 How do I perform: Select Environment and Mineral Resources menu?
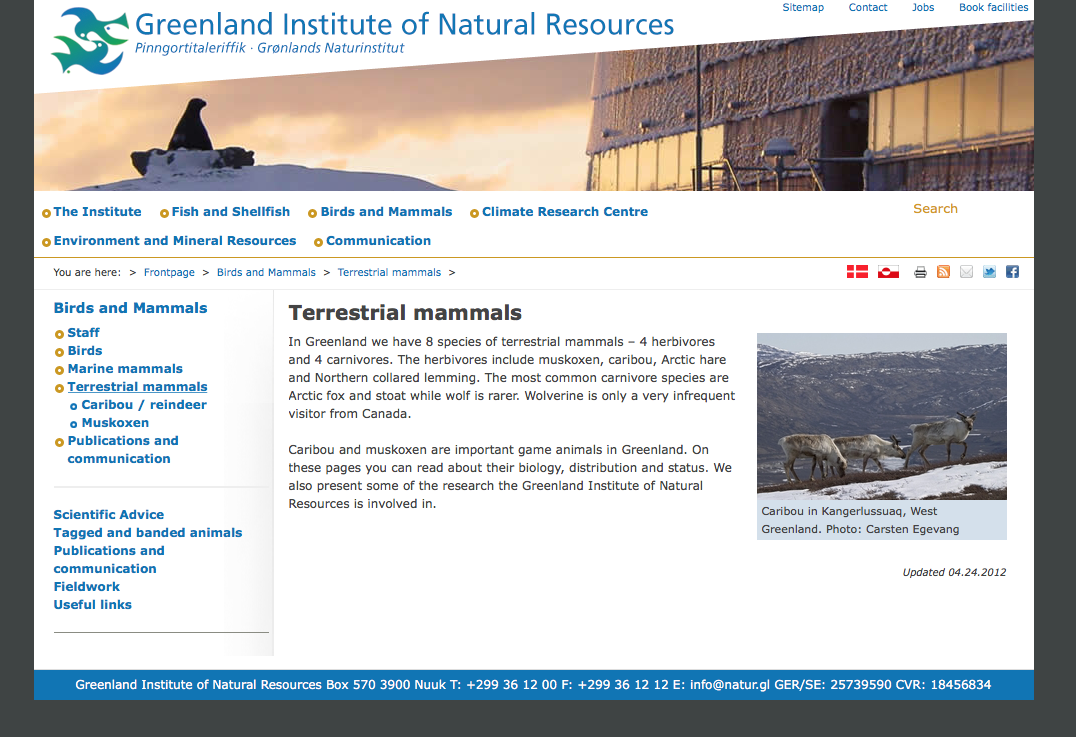coord(174,241)
